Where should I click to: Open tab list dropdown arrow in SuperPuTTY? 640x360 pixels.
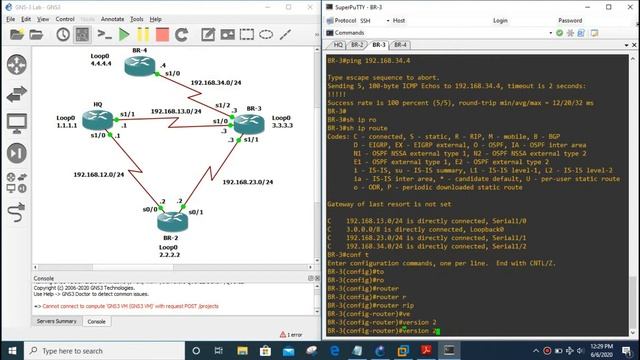pyautogui.click(x=627, y=45)
